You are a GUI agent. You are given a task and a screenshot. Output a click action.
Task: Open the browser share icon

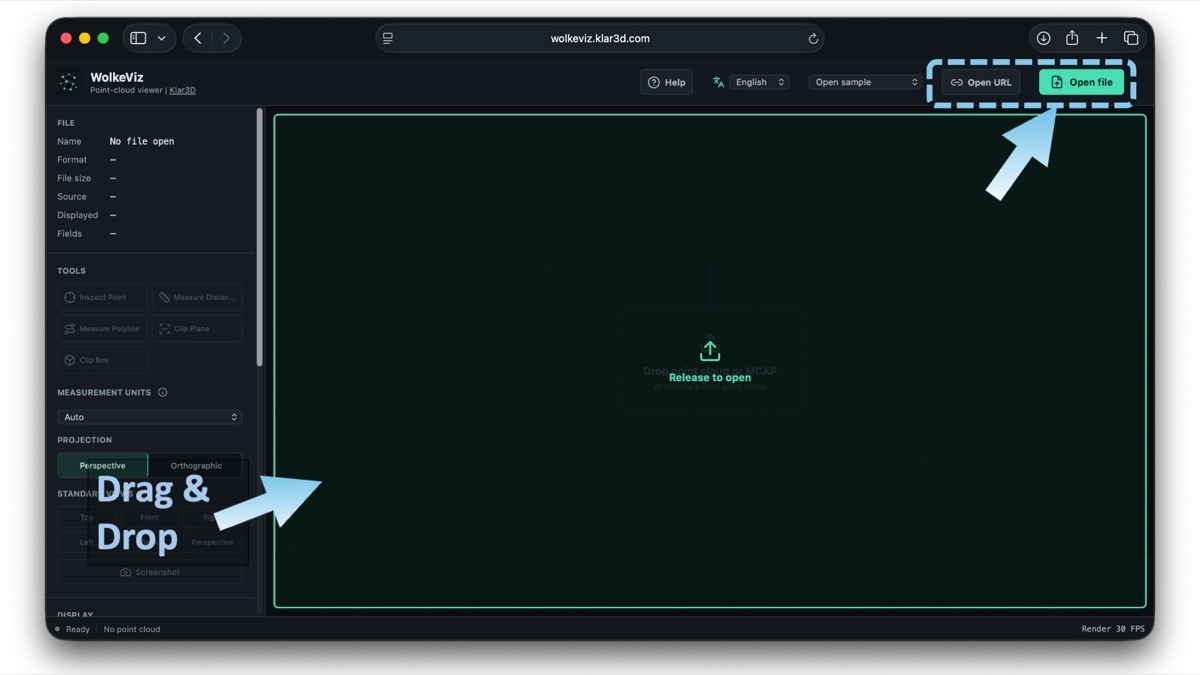click(x=1072, y=38)
